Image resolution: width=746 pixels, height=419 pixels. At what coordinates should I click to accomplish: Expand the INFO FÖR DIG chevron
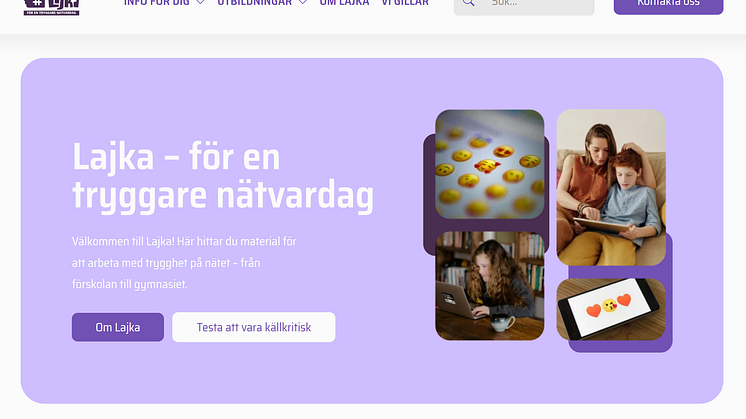[200, 2]
